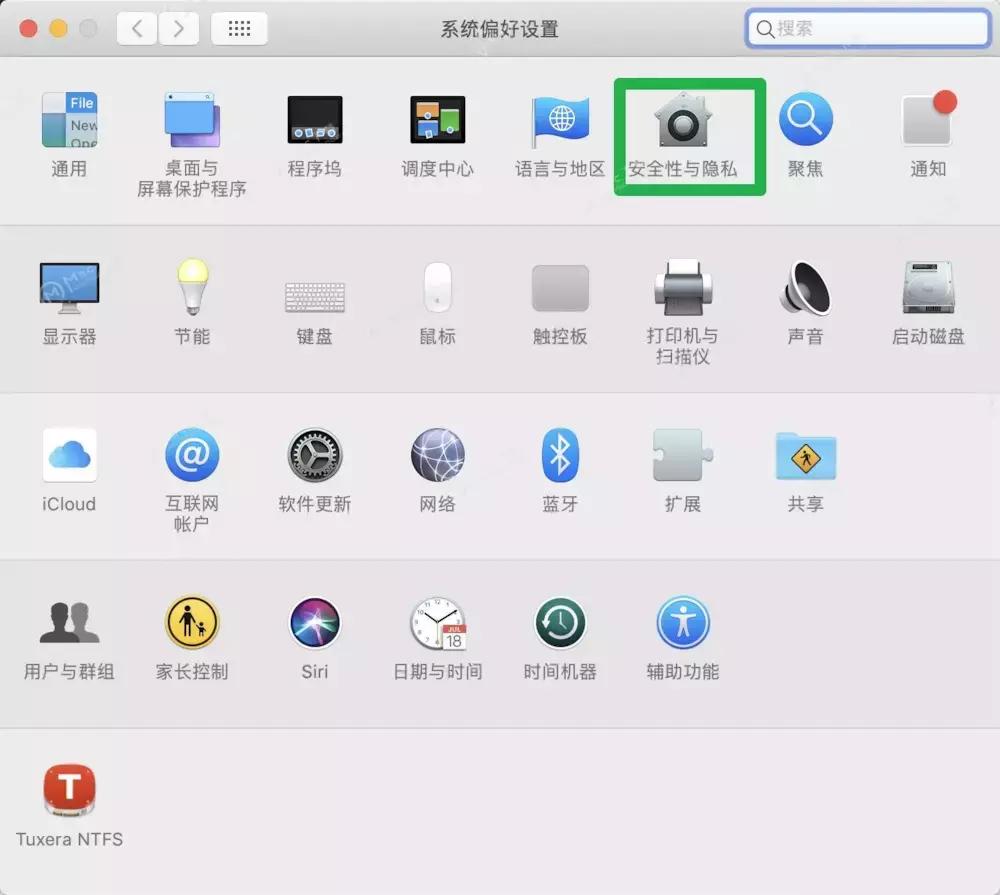Image resolution: width=1000 pixels, height=895 pixels.
Task: Open 蓝牙 preferences
Action: [x=560, y=455]
